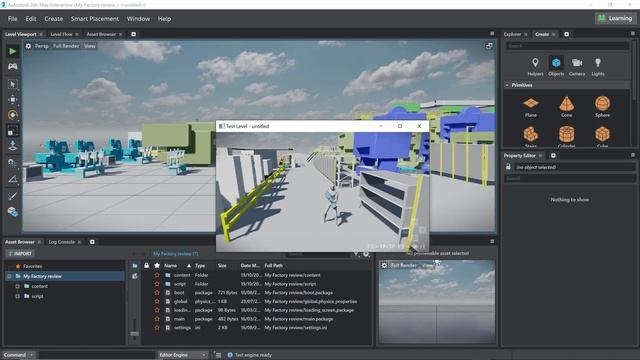Select the Helpers category icon
This screenshot has width=640, height=360.
coord(535,67)
